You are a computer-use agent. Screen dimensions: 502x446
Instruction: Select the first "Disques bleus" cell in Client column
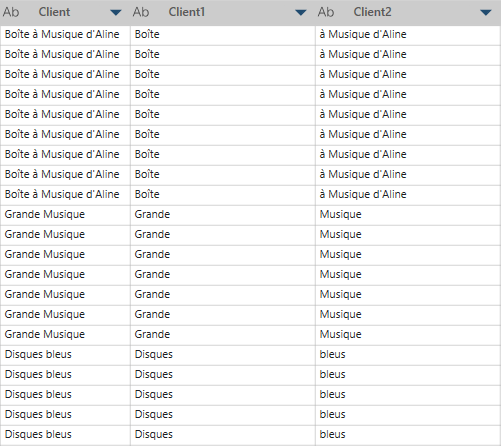pyautogui.click(x=65, y=355)
